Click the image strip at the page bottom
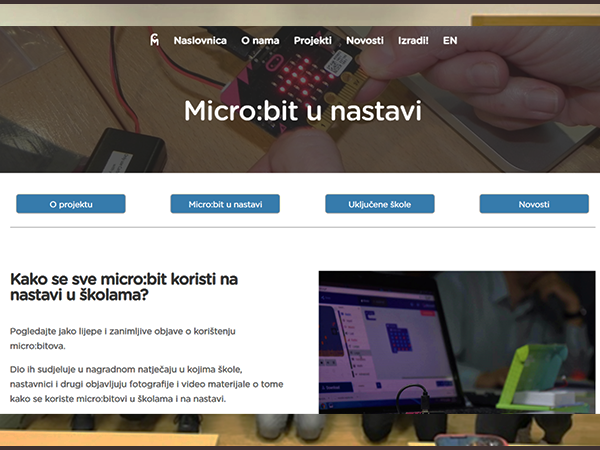600x450 pixels. point(300,432)
